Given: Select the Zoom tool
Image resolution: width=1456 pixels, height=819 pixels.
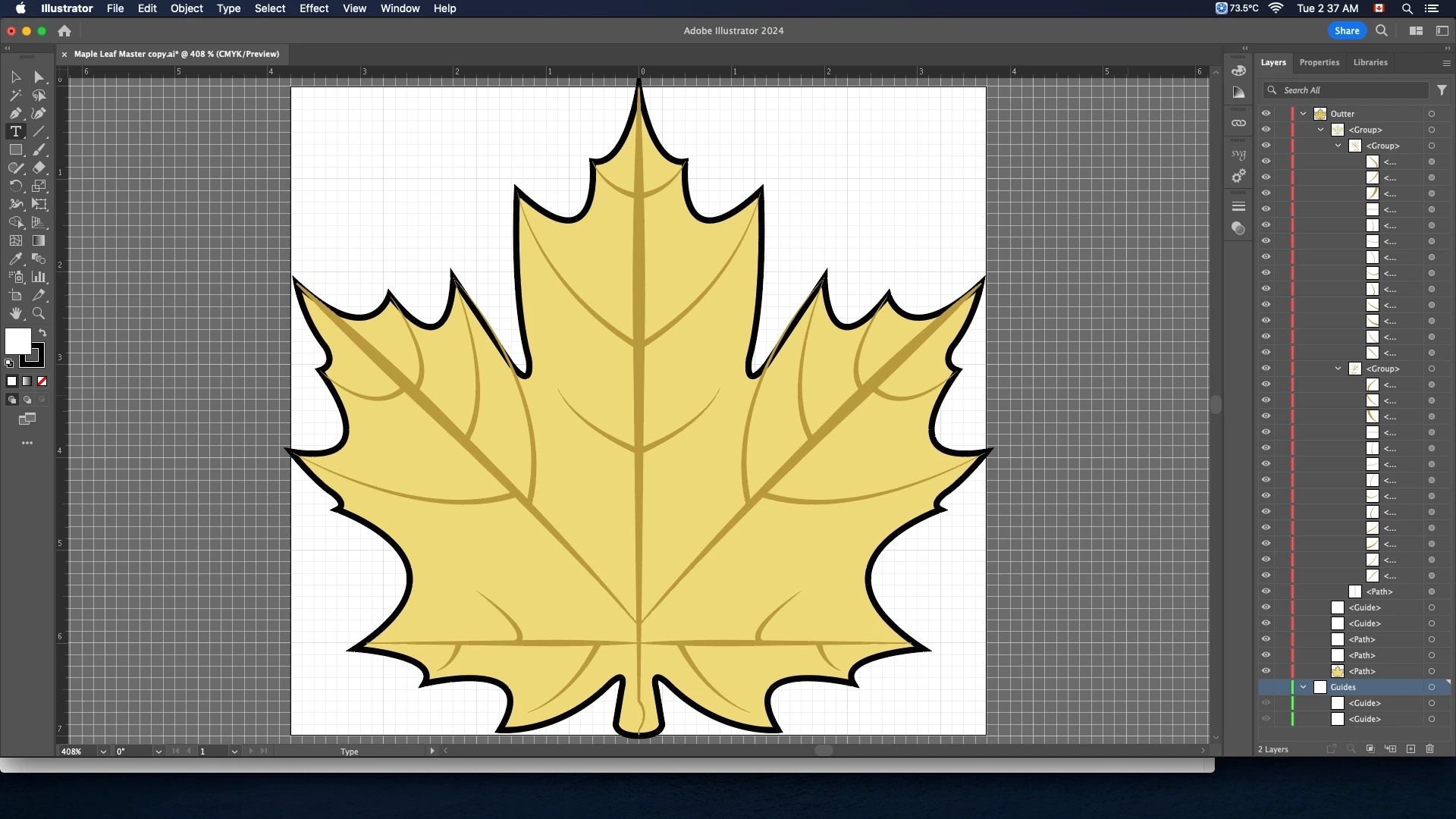Looking at the screenshot, I should pos(39,313).
